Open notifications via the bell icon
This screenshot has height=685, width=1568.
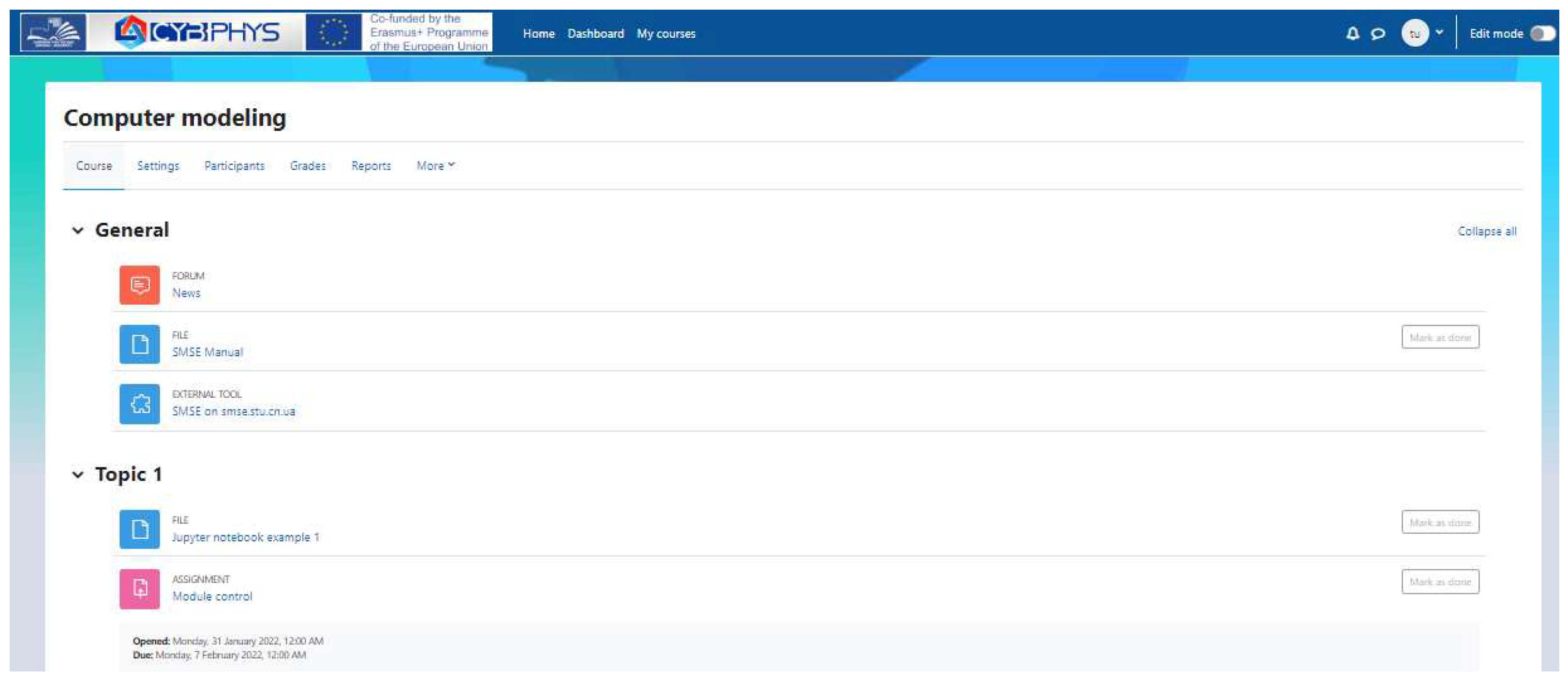point(1352,33)
